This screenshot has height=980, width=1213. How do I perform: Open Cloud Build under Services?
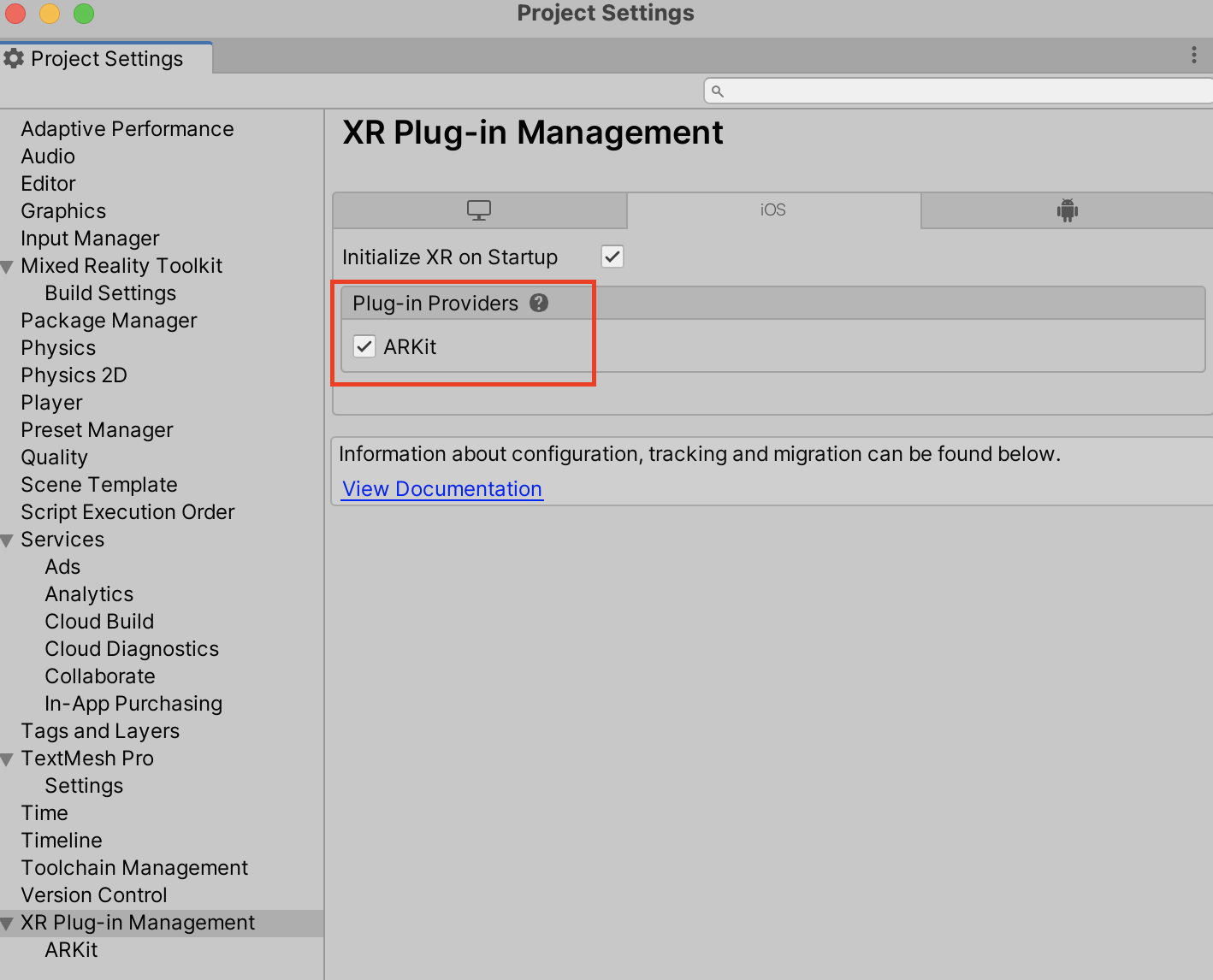[x=99, y=622]
